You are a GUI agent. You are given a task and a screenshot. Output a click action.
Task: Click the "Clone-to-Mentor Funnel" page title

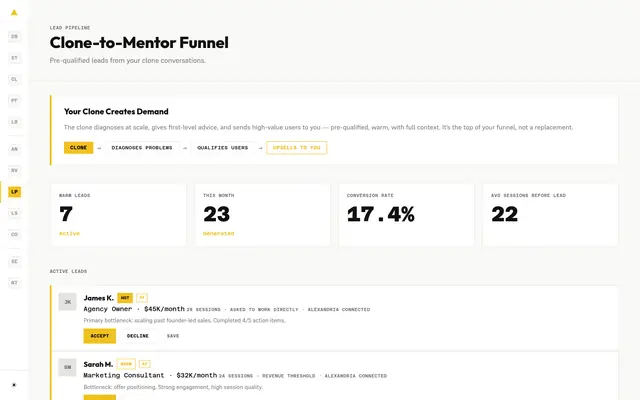pos(139,42)
